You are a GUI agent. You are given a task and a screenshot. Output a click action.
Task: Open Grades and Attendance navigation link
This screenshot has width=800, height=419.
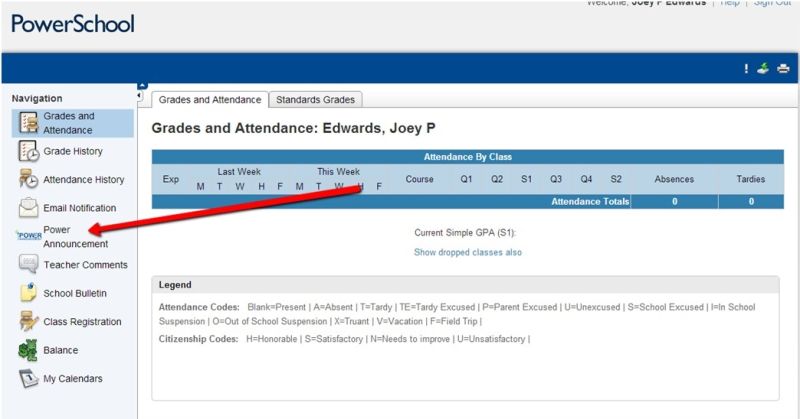tap(68, 123)
